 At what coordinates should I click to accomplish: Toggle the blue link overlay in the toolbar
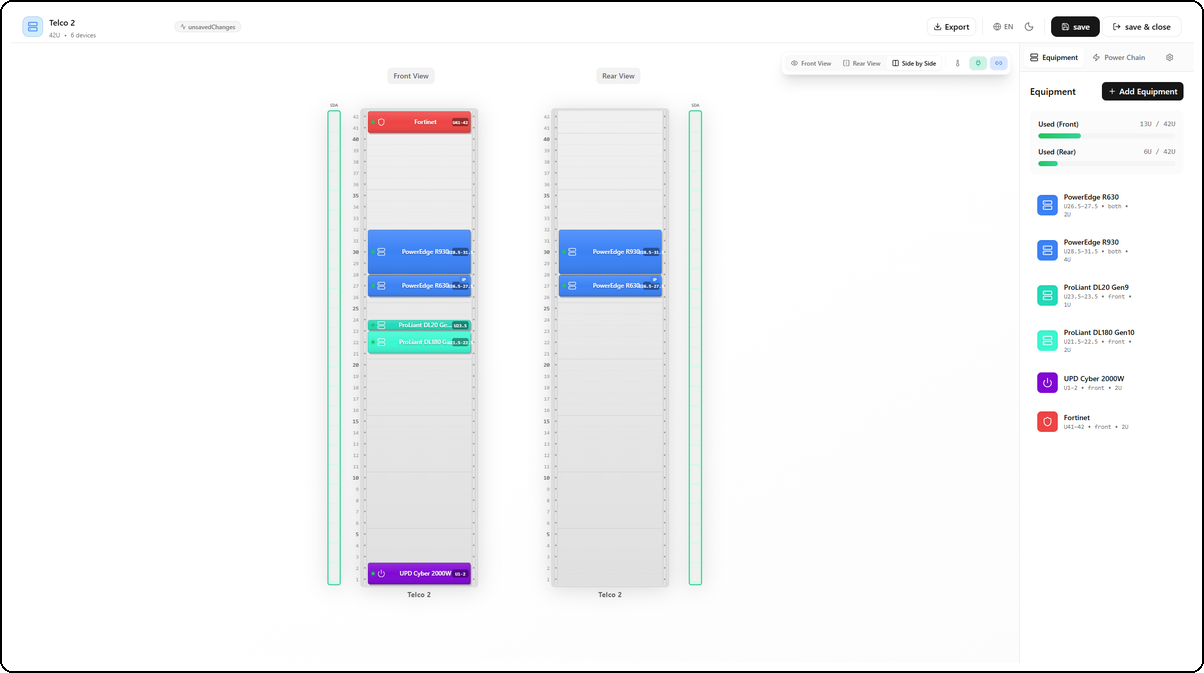(x=998, y=63)
